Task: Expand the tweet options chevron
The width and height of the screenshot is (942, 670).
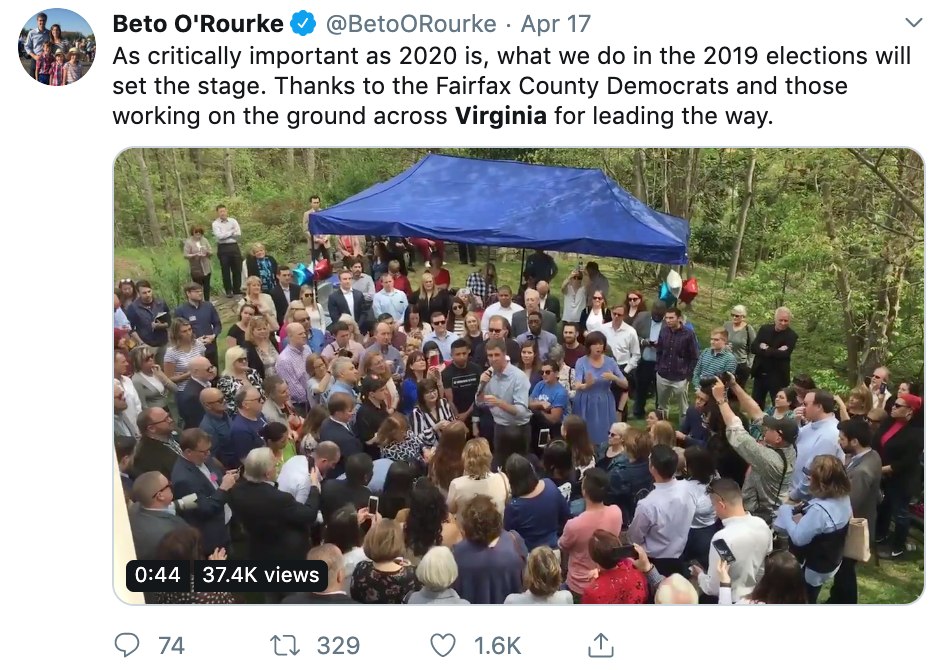Action: [x=913, y=22]
